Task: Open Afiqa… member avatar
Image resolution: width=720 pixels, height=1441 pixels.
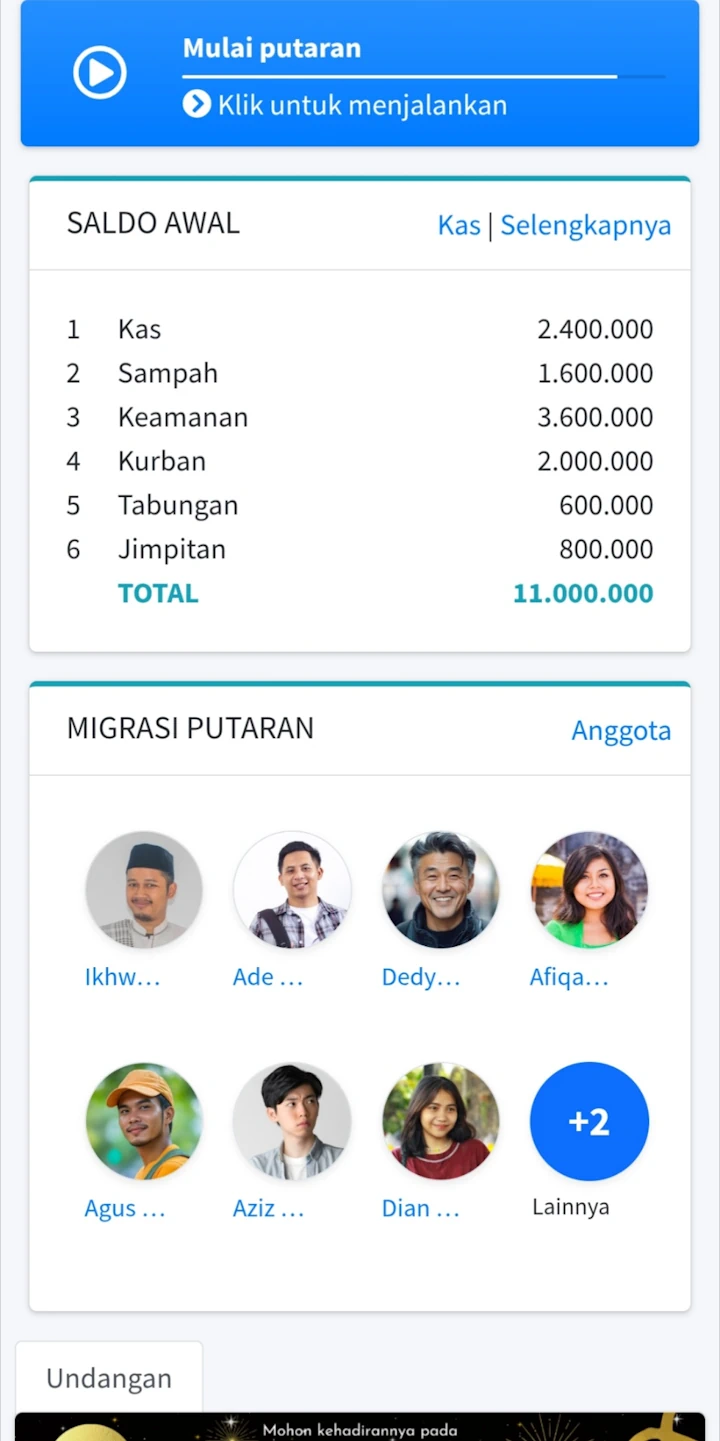Action: pos(589,890)
